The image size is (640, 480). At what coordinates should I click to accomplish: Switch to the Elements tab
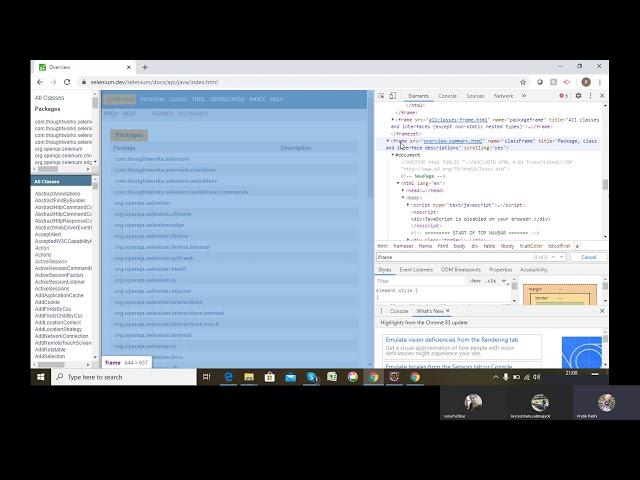pos(418,96)
